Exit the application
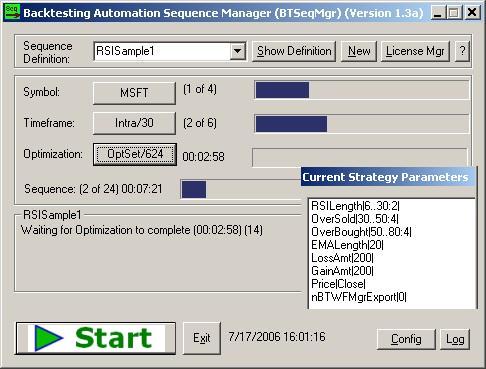This screenshot has width=486, height=369. (202, 338)
